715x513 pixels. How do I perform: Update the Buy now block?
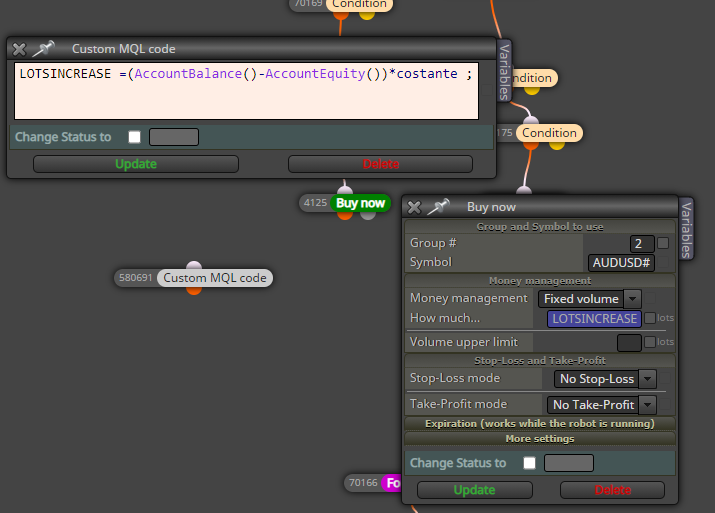pyautogui.click(x=475, y=490)
